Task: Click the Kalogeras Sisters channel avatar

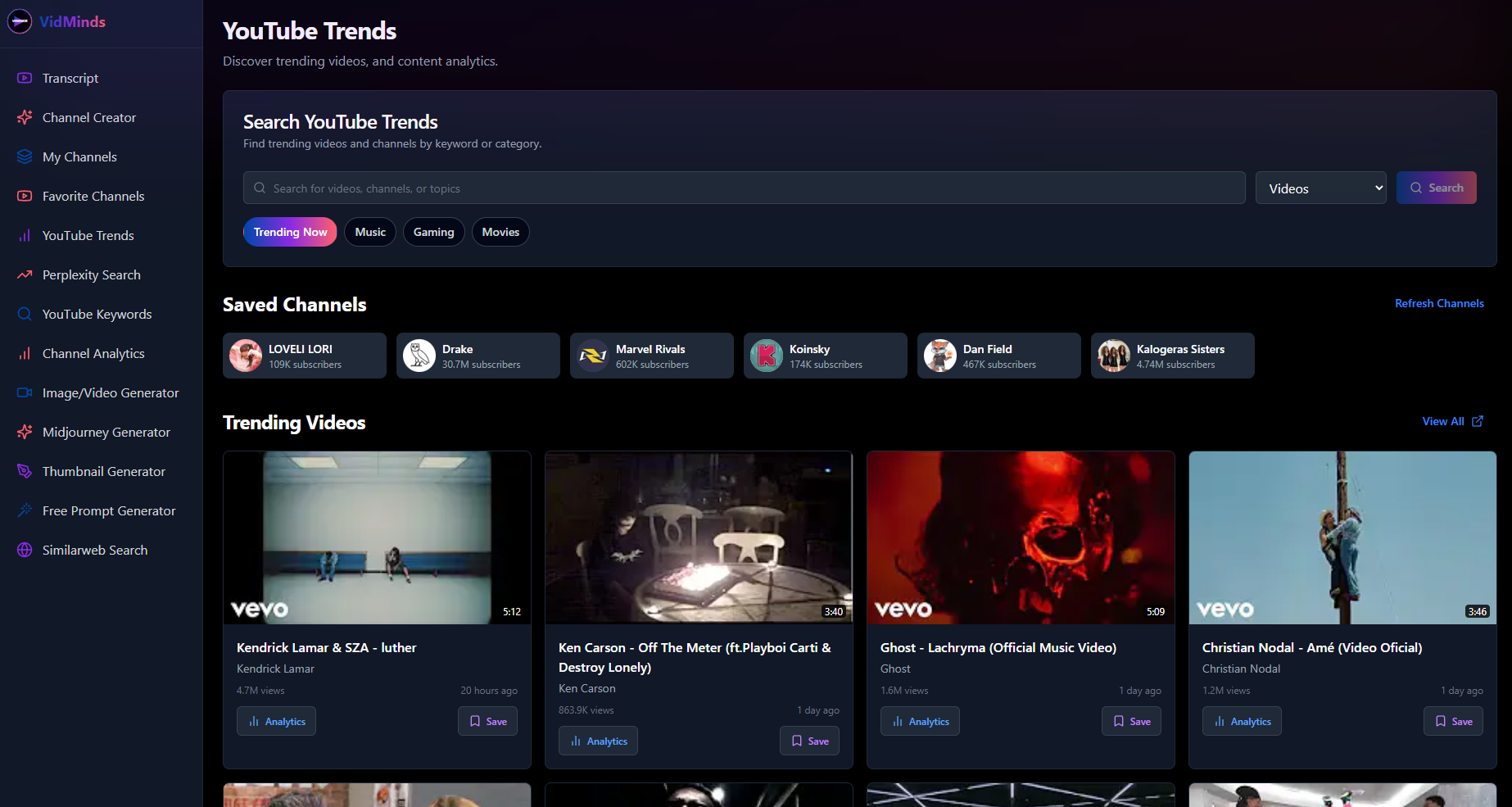Action: 1114,356
